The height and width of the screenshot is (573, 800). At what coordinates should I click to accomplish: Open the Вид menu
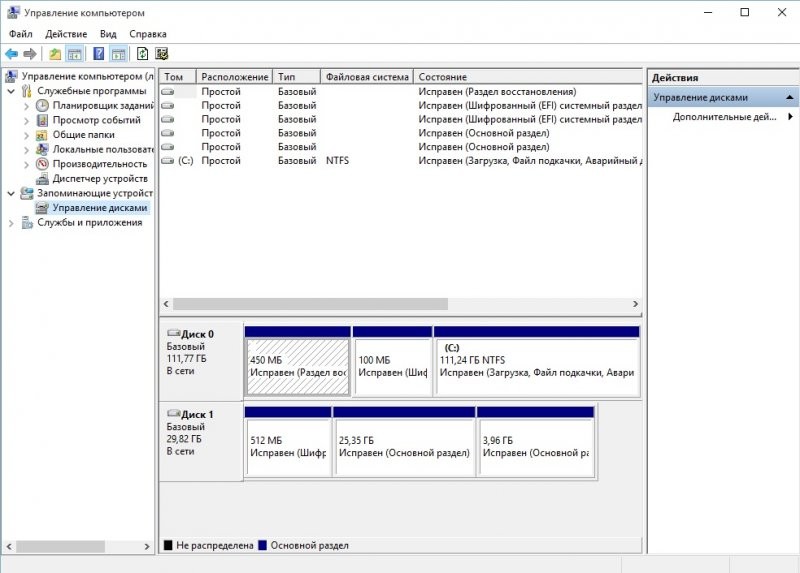tap(108, 34)
